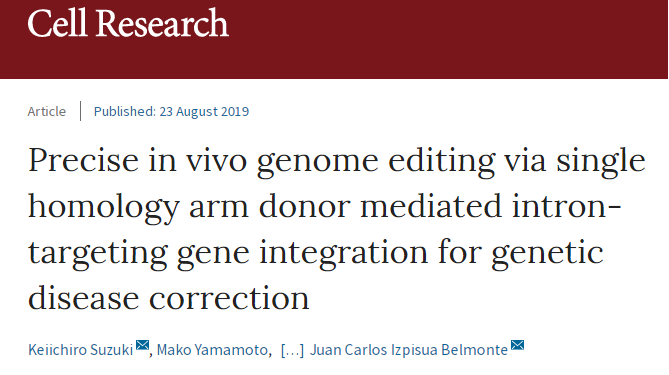669x375 pixels.
Task: Click the Published: 23 August 2019 date
Action: [171, 111]
